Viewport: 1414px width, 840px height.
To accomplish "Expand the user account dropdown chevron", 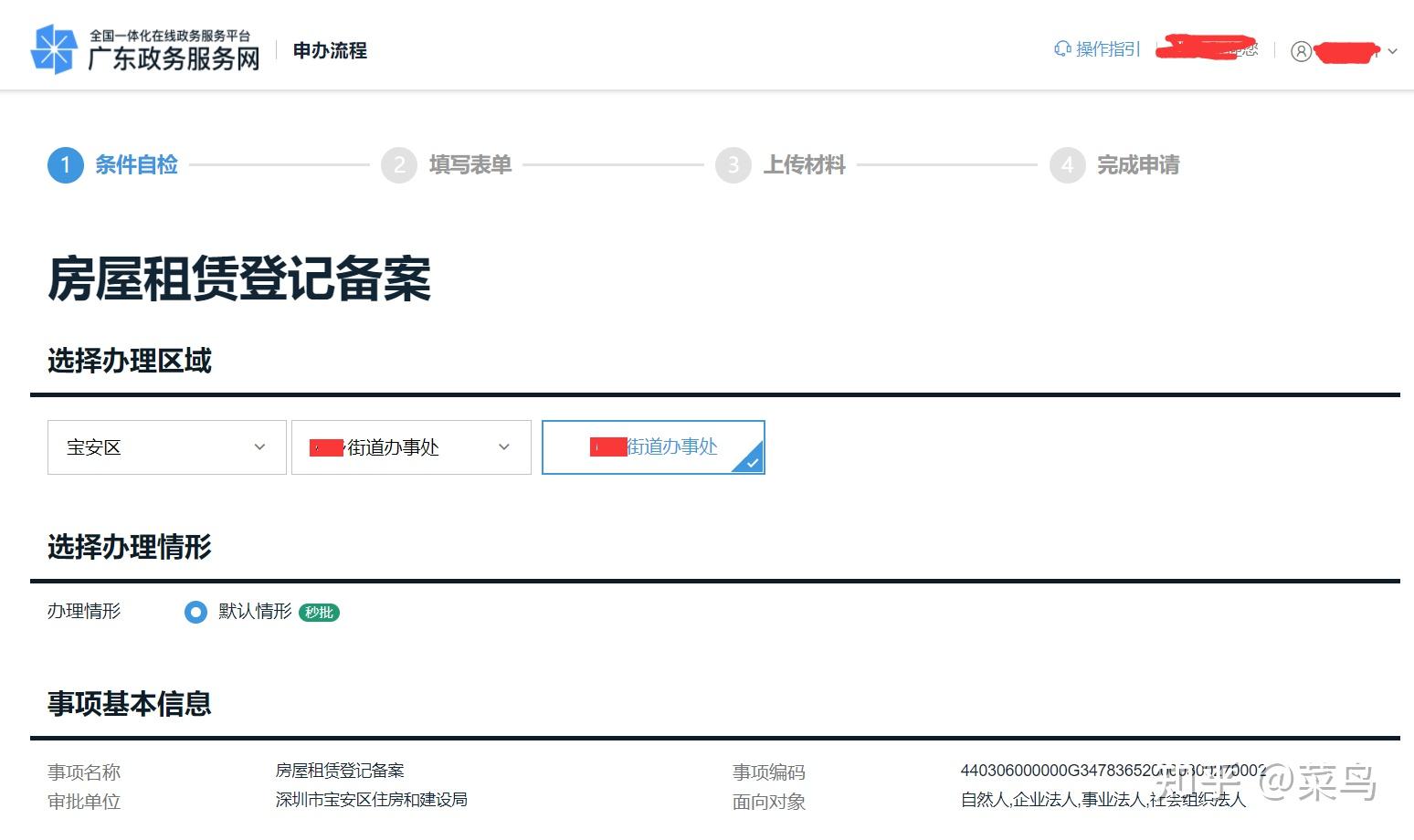I will 1392,51.
